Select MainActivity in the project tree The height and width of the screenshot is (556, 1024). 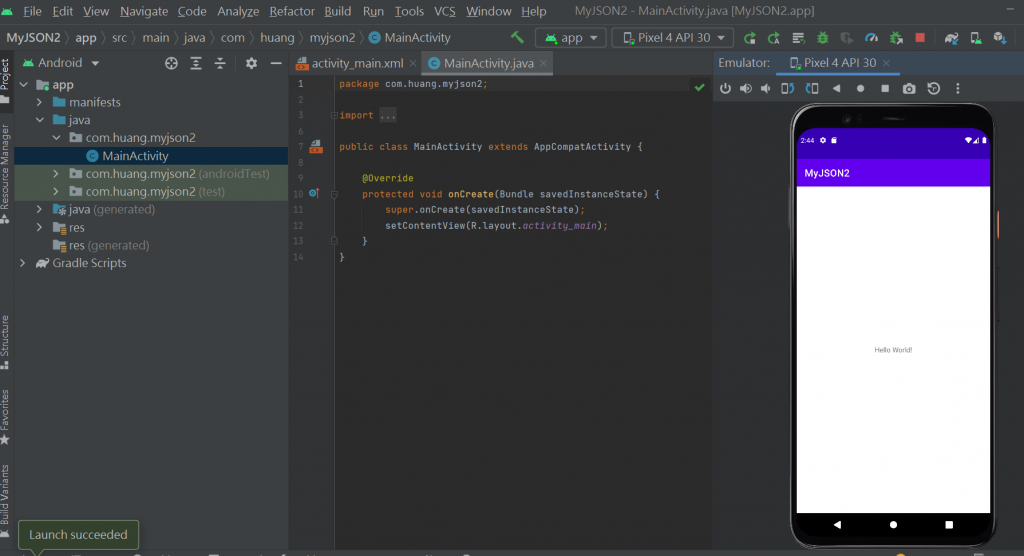tap(135, 156)
